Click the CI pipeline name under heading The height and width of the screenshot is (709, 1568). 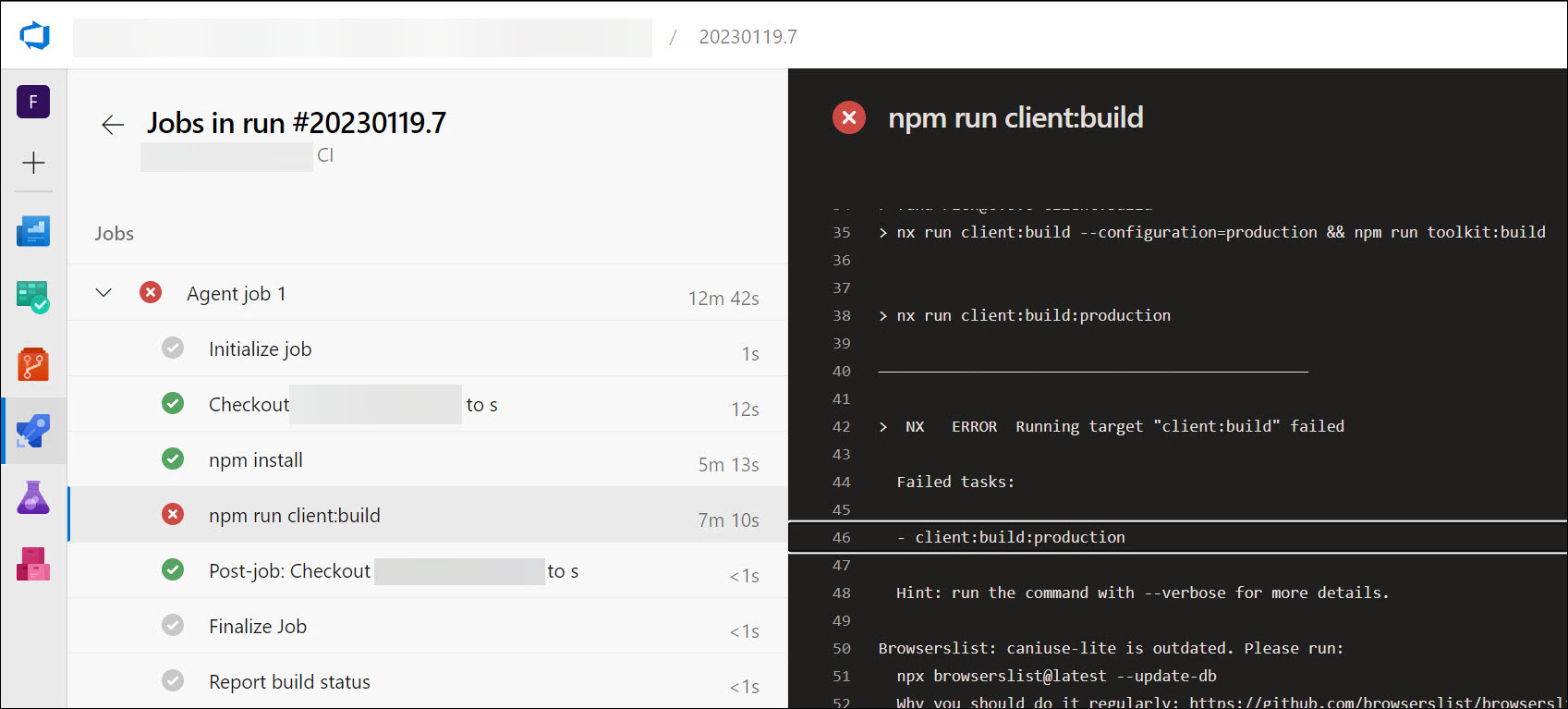tap(325, 155)
